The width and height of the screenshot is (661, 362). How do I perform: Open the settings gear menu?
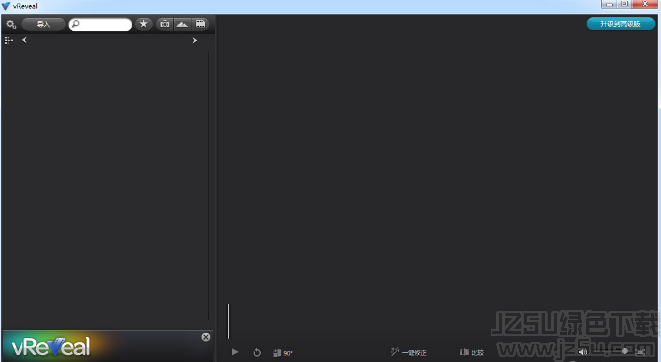[x=11, y=24]
